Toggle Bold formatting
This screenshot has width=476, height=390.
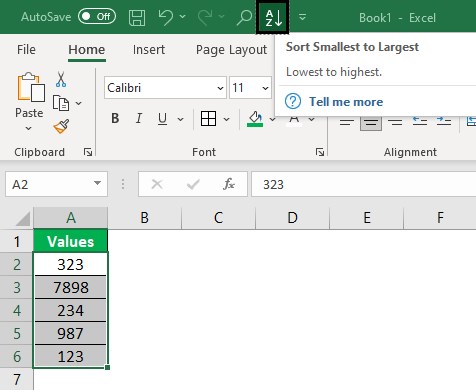tap(115, 118)
